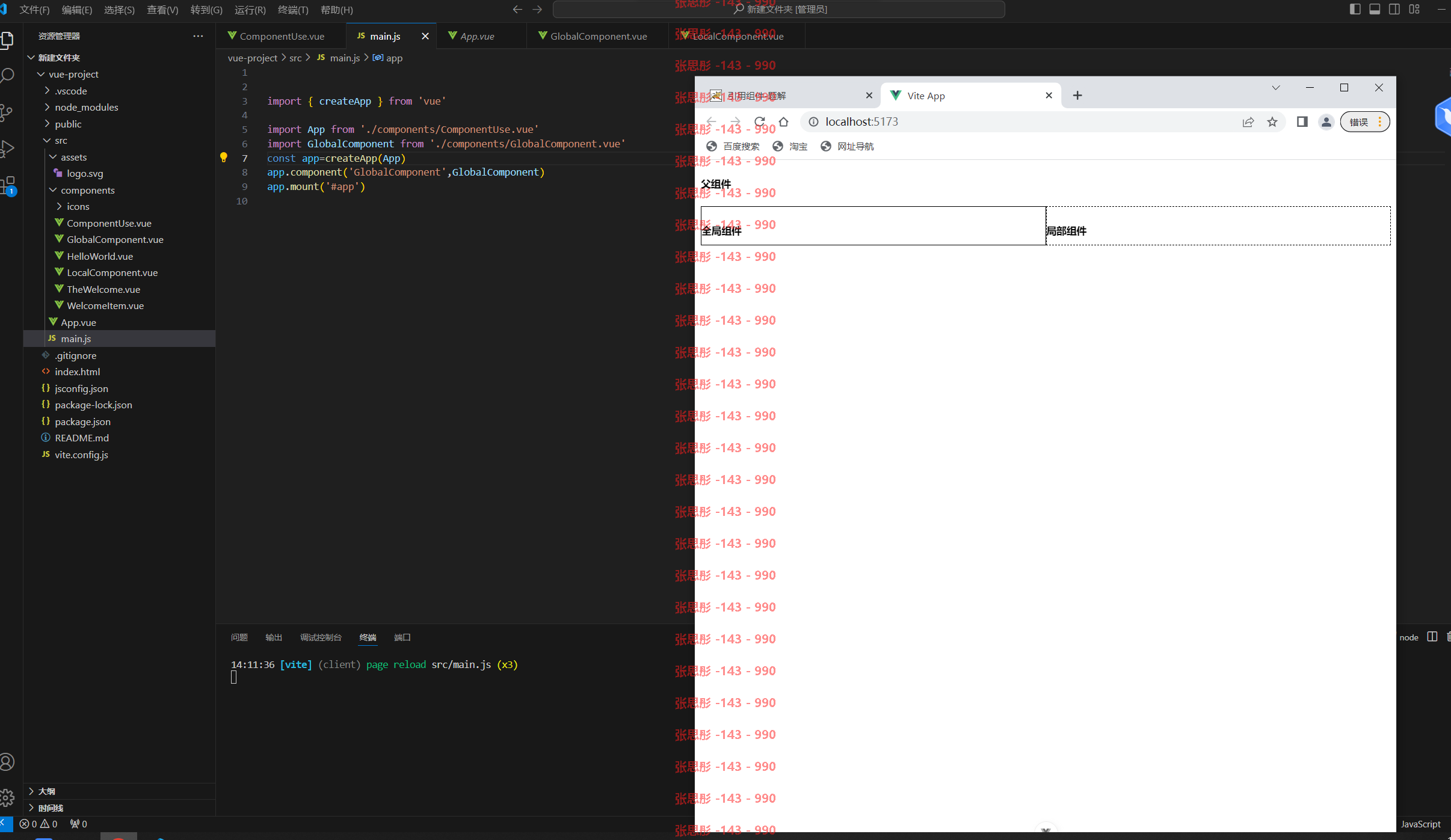The width and height of the screenshot is (1451, 840).
Task: Click the 错误 button in browser toolbar
Action: 1364,122
